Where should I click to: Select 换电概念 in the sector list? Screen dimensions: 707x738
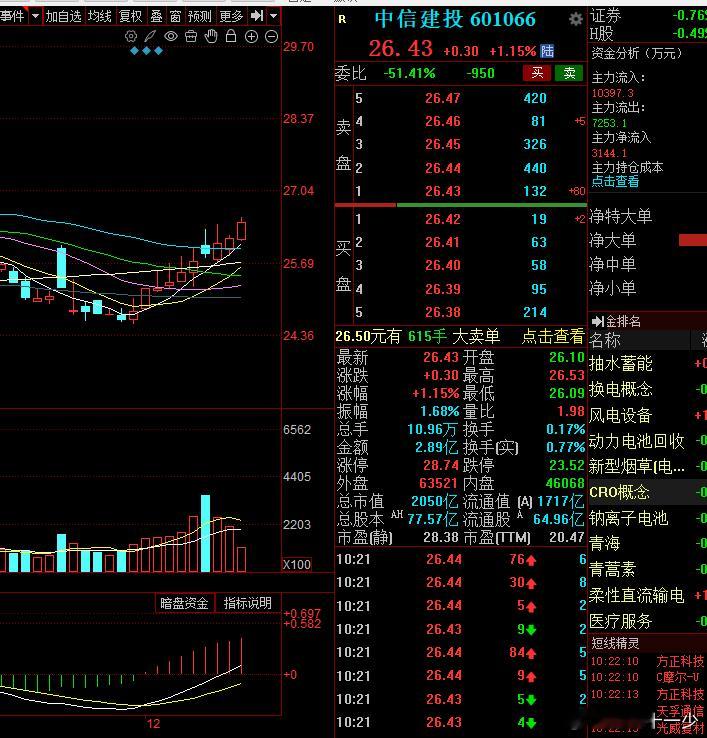point(620,389)
